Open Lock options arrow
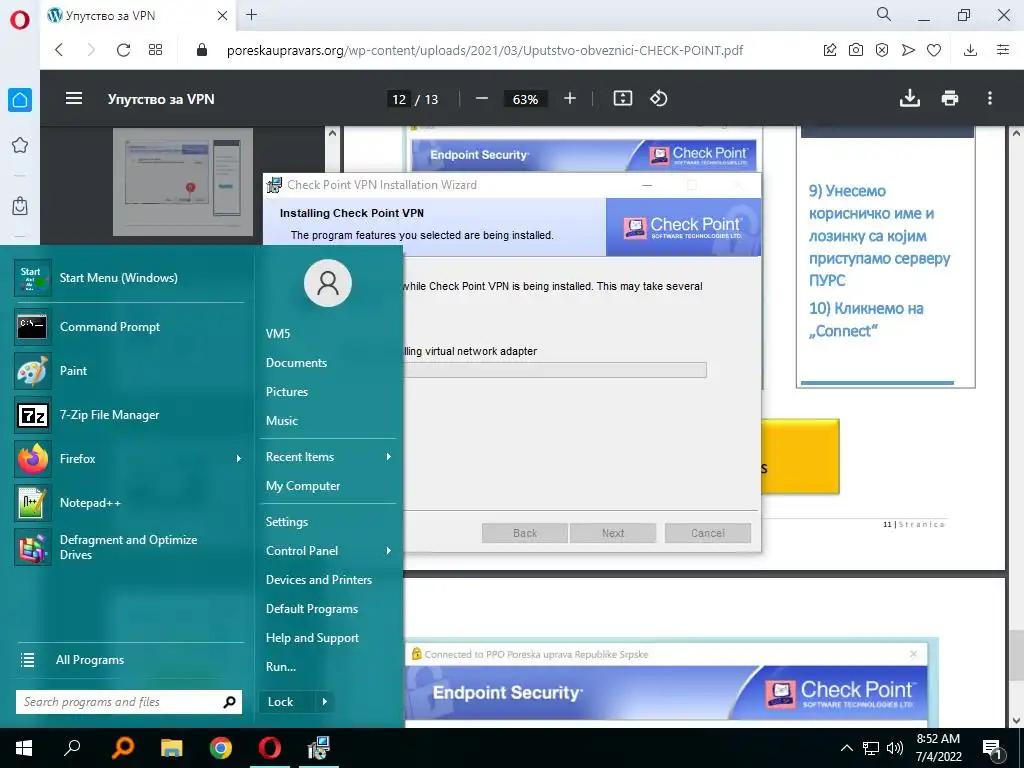Image resolution: width=1024 pixels, height=768 pixels. [325, 702]
